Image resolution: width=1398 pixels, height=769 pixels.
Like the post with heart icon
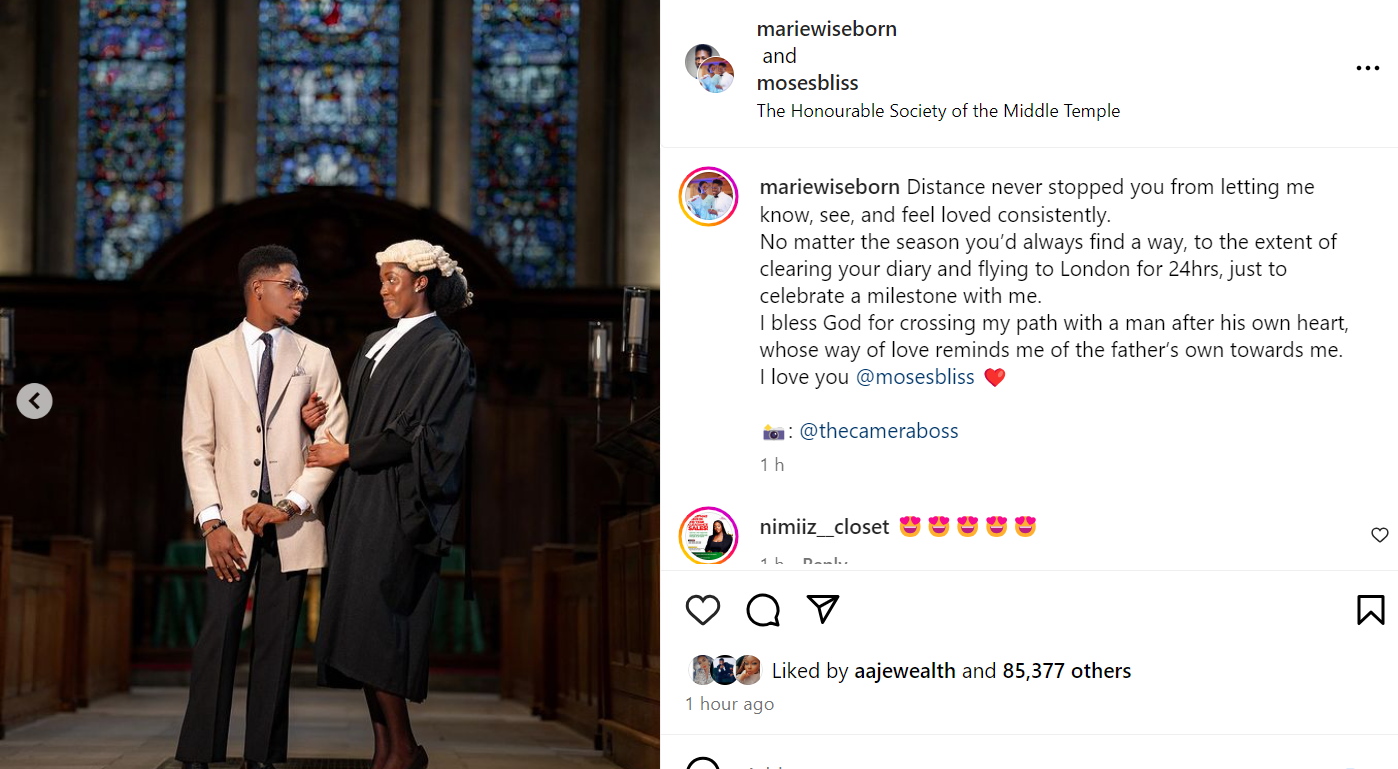point(703,609)
